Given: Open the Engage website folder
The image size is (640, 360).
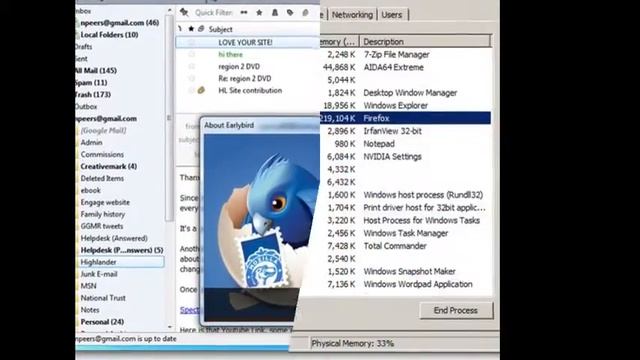Looking at the screenshot, I should 105,202.
